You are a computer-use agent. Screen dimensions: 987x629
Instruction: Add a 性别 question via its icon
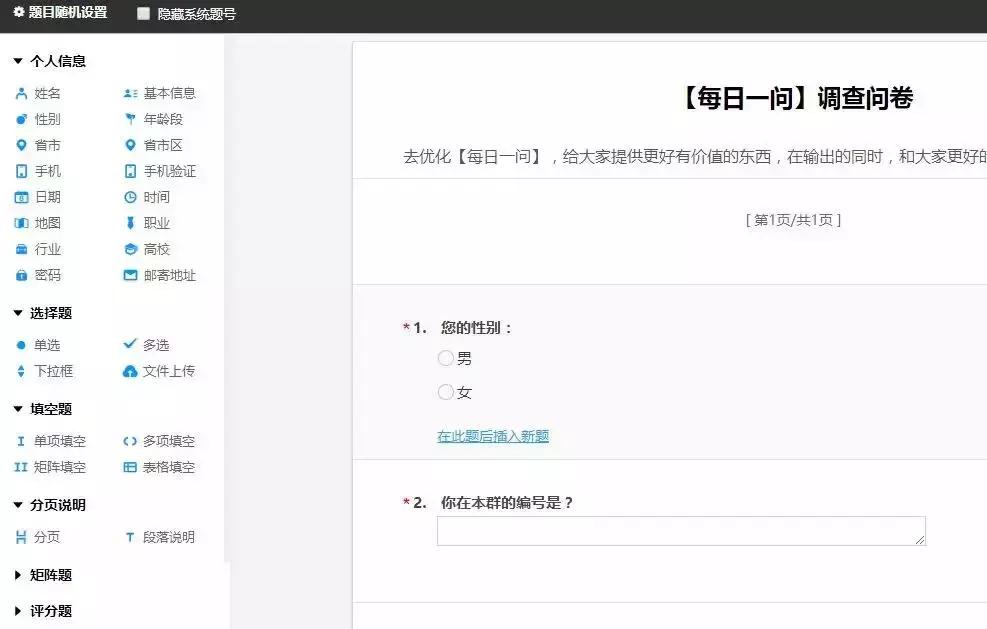pyautogui.click(x=20, y=119)
